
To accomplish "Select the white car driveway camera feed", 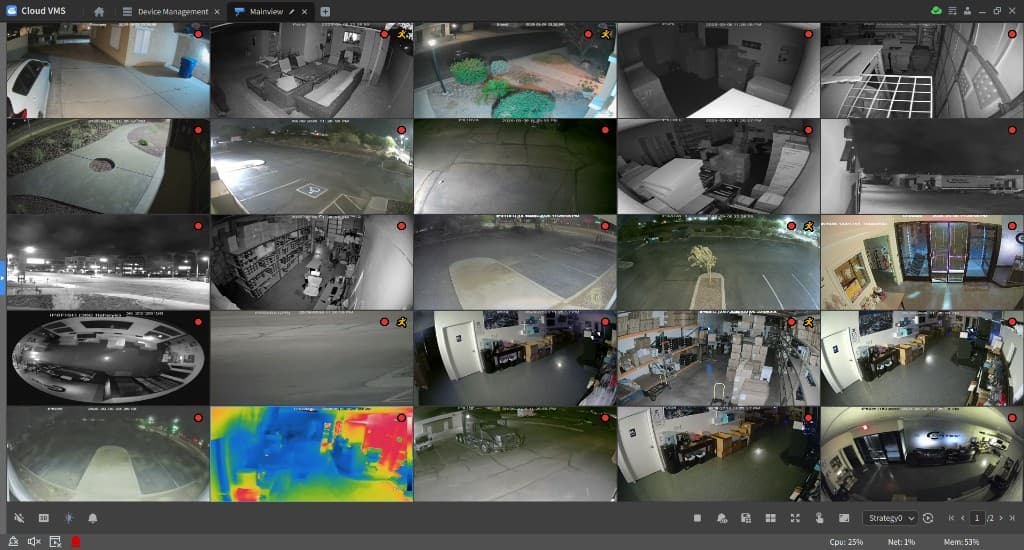I will pyautogui.click(x=108, y=71).
